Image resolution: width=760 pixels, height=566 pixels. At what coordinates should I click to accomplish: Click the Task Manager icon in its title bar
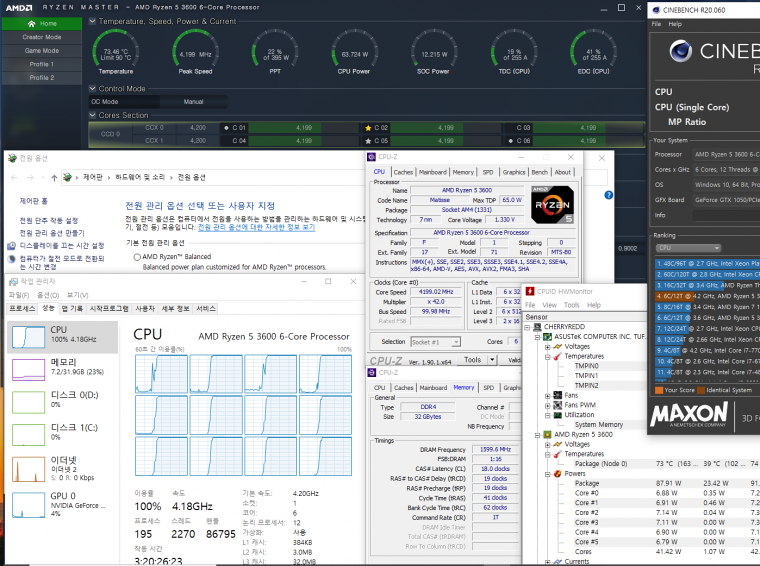(13, 281)
